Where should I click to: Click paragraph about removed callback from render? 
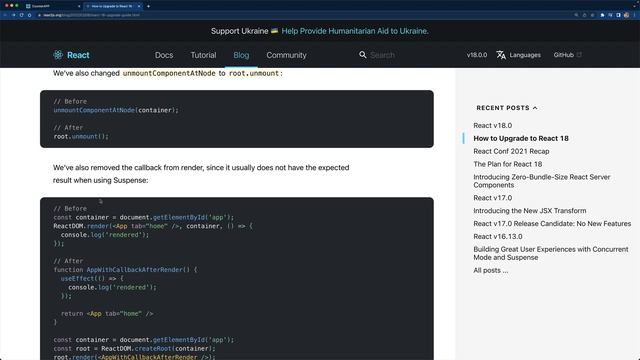pyautogui.click(x=201, y=174)
